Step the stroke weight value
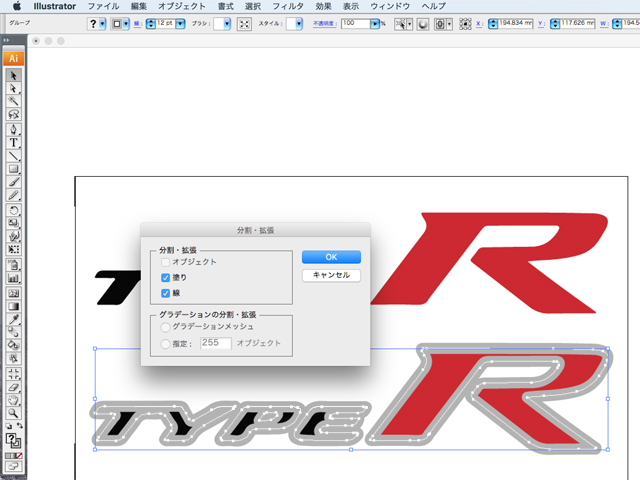This screenshot has width=640, height=480. click(x=151, y=24)
